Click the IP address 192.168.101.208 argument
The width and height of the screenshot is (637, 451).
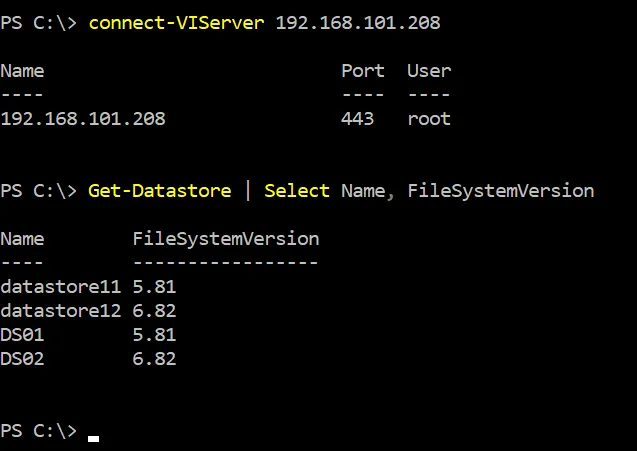[x=357, y=23]
